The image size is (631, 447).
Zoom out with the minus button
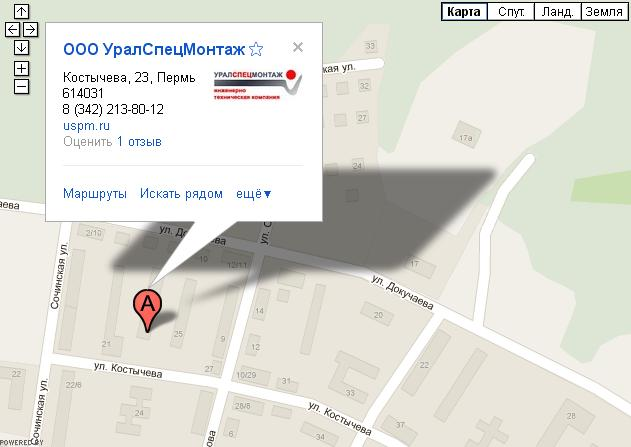[21, 87]
